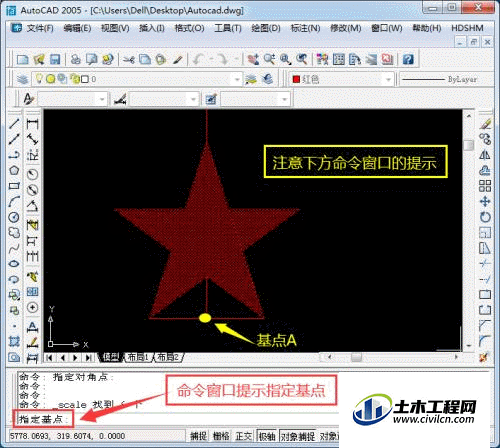Open the redo history dropdown arrow
The width and height of the screenshot is (500, 448).
(x=236, y=60)
